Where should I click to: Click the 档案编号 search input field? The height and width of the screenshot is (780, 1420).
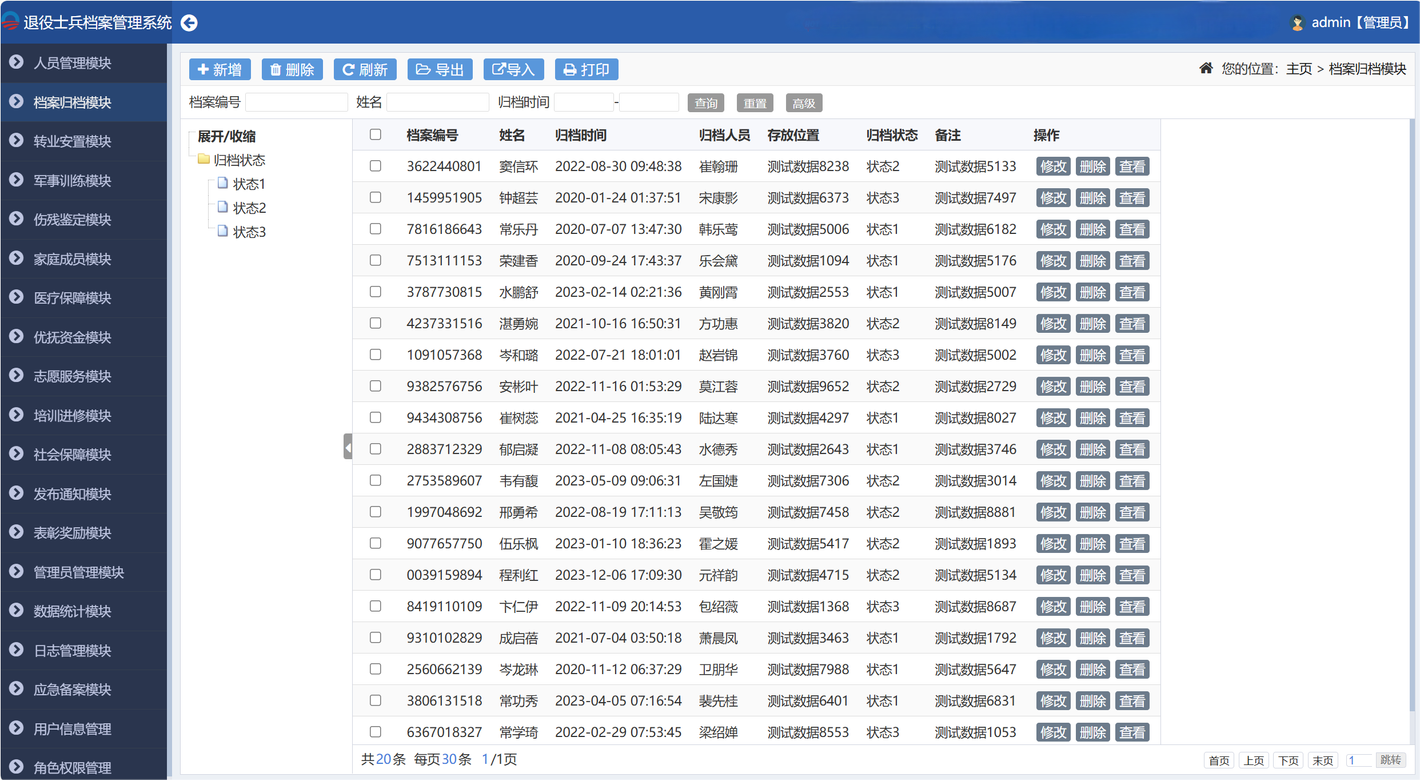296,102
